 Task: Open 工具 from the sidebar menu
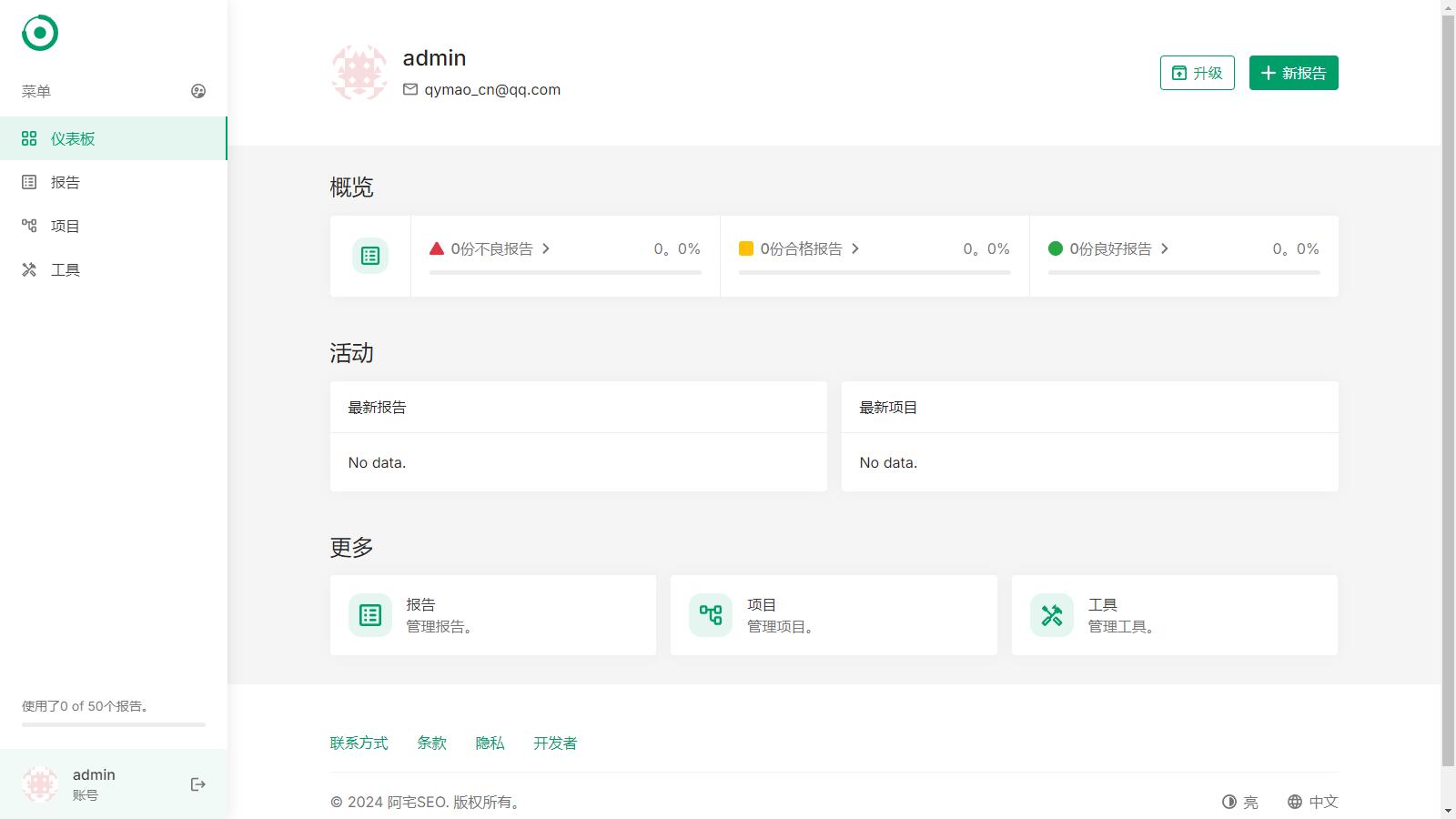(66, 269)
